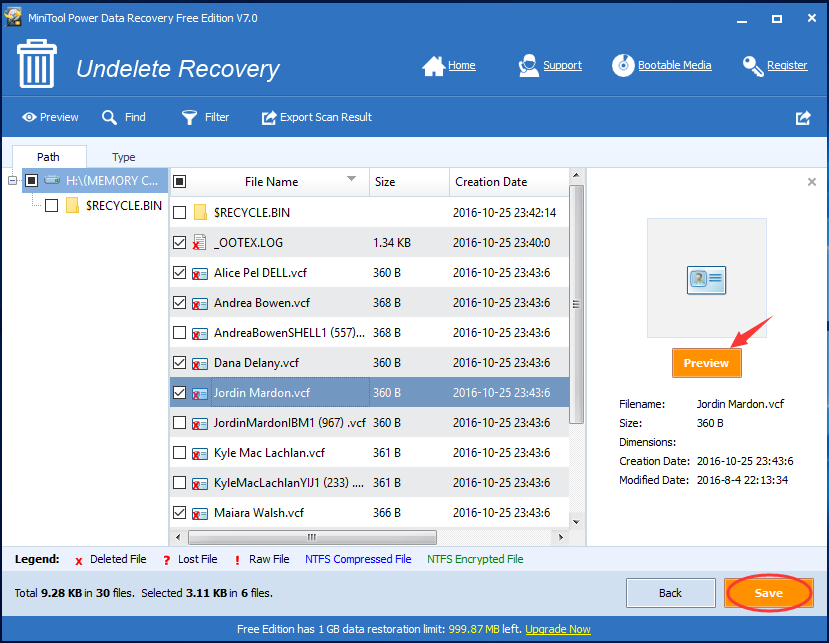This screenshot has width=829, height=643.
Task: Toggle the select-all checkbox in File Name header
Action: [x=180, y=181]
